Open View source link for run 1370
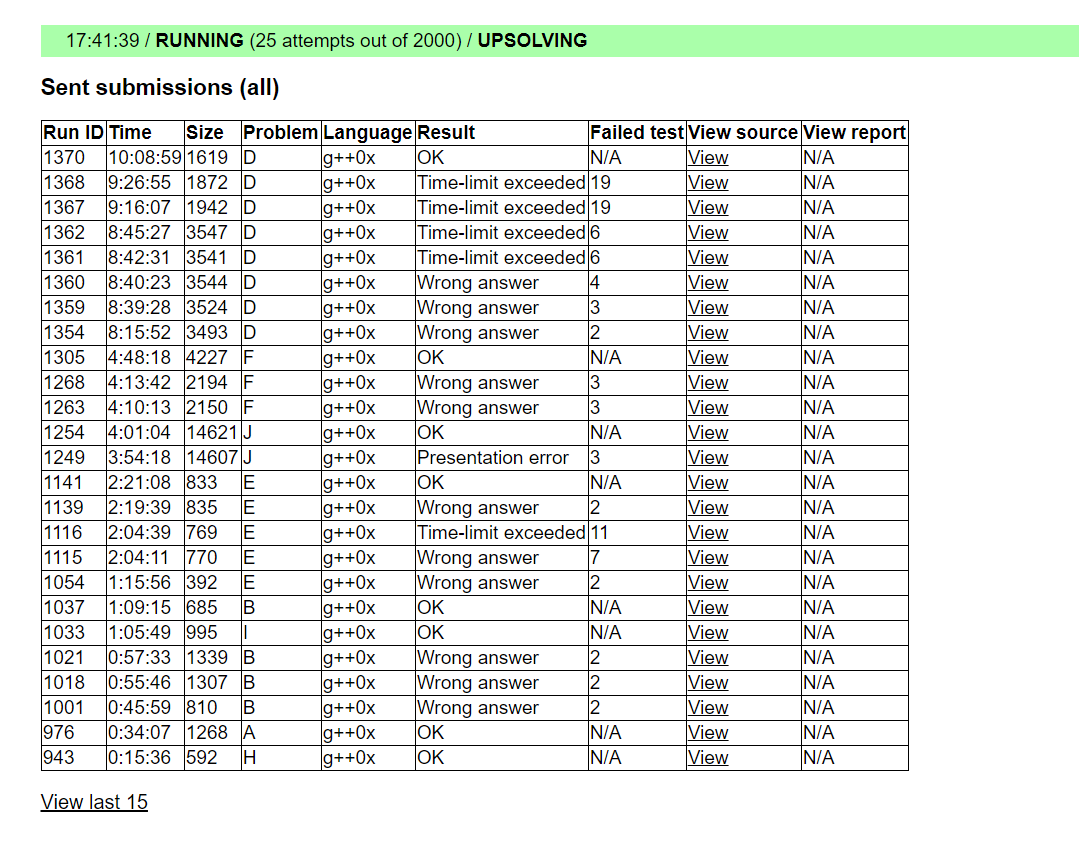Screen dimensions: 1079x847 [x=708, y=158]
